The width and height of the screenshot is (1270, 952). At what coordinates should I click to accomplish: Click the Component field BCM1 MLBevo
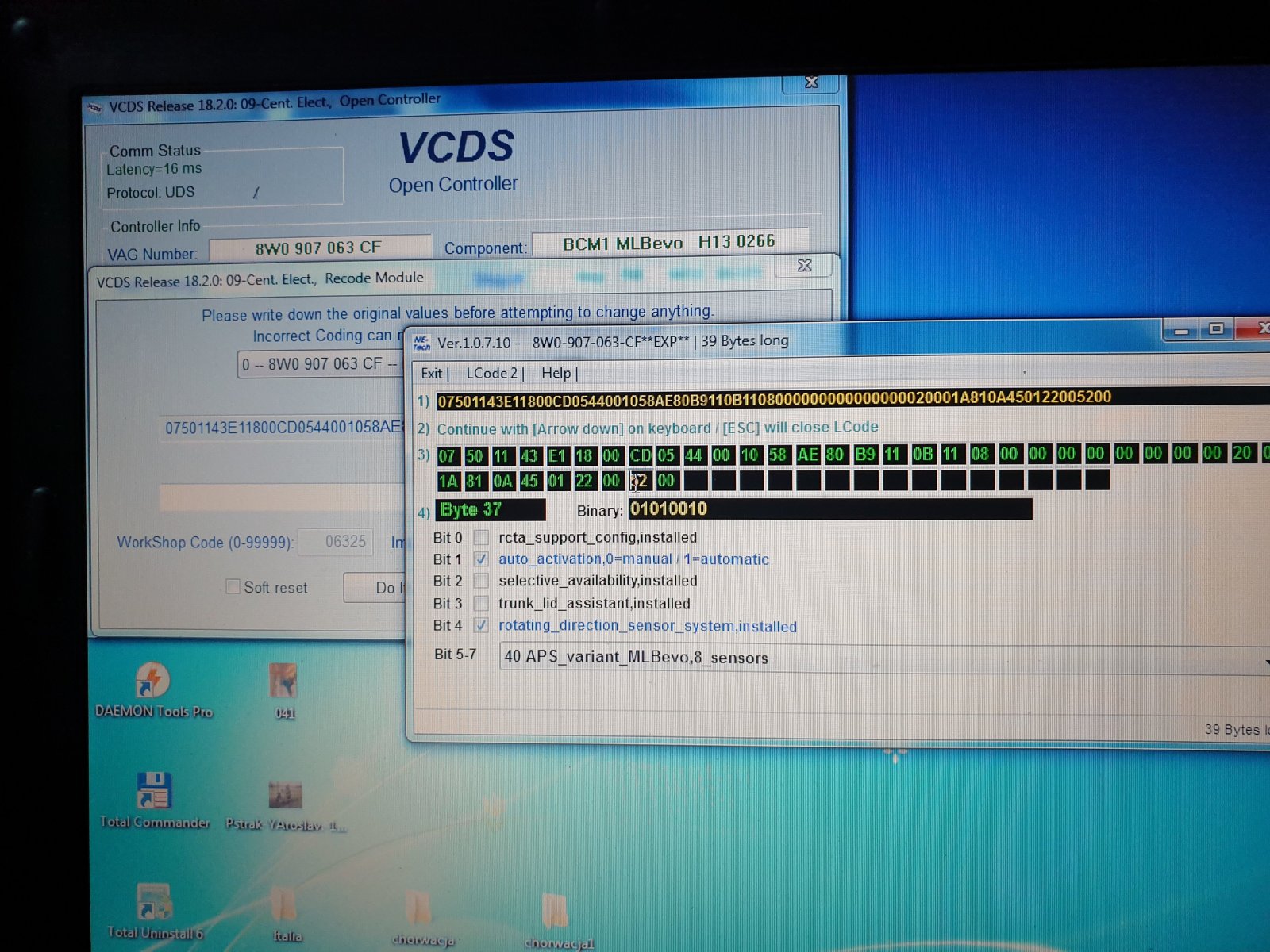point(670,243)
